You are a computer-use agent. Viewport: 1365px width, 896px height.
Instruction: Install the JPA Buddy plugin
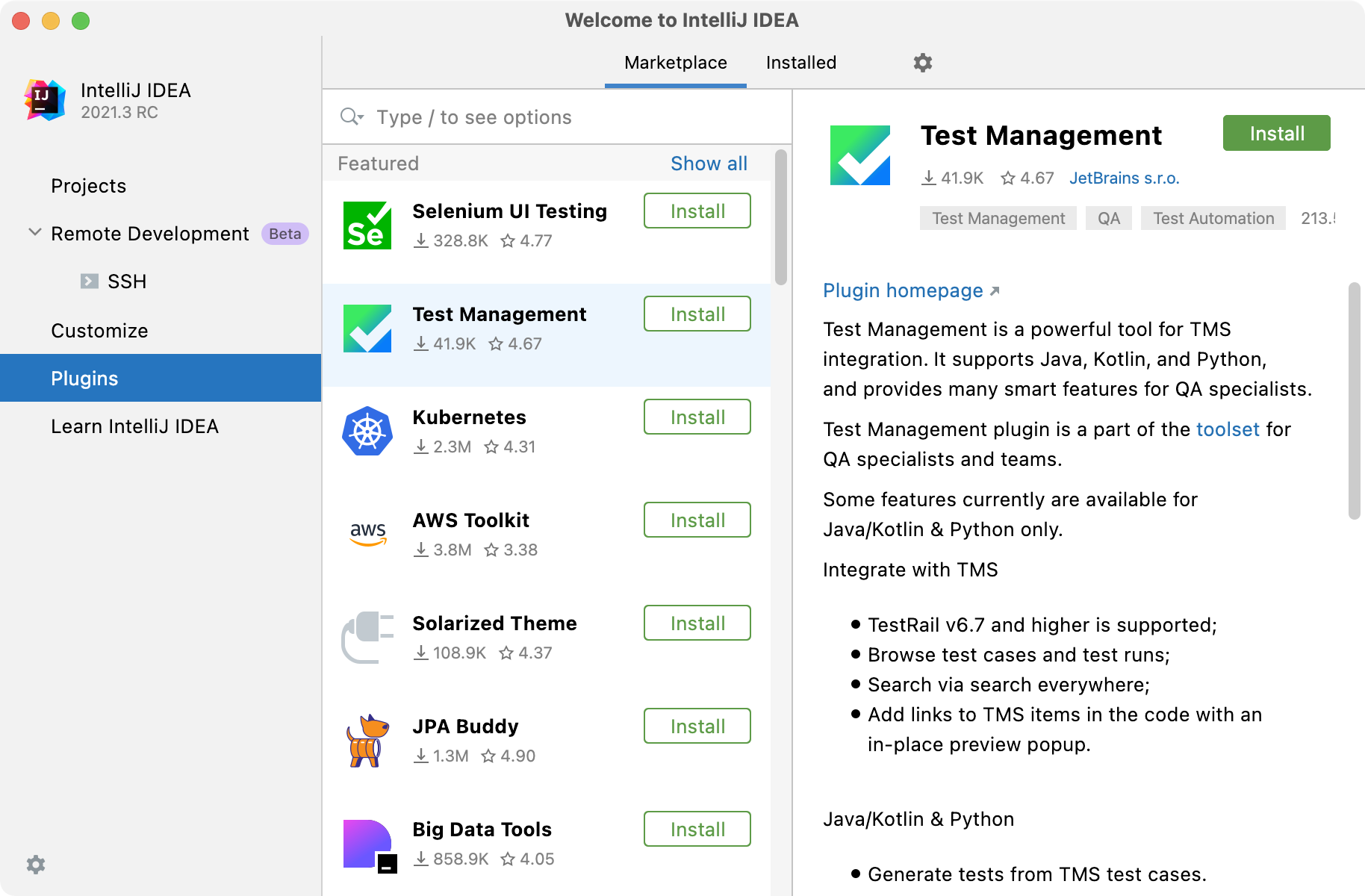coord(697,727)
